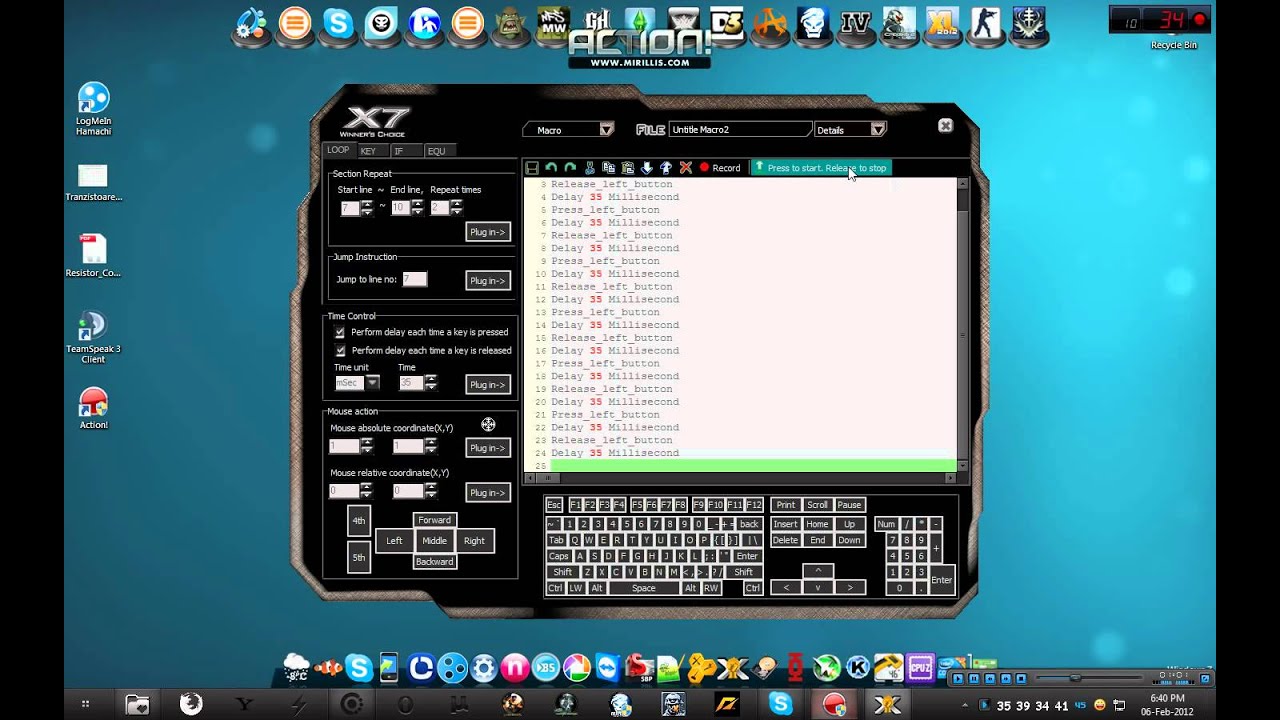Viewport: 1280px width, 720px height.
Task: Click the 5th mouse button key
Action: pyautogui.click(x=359, y=558)
